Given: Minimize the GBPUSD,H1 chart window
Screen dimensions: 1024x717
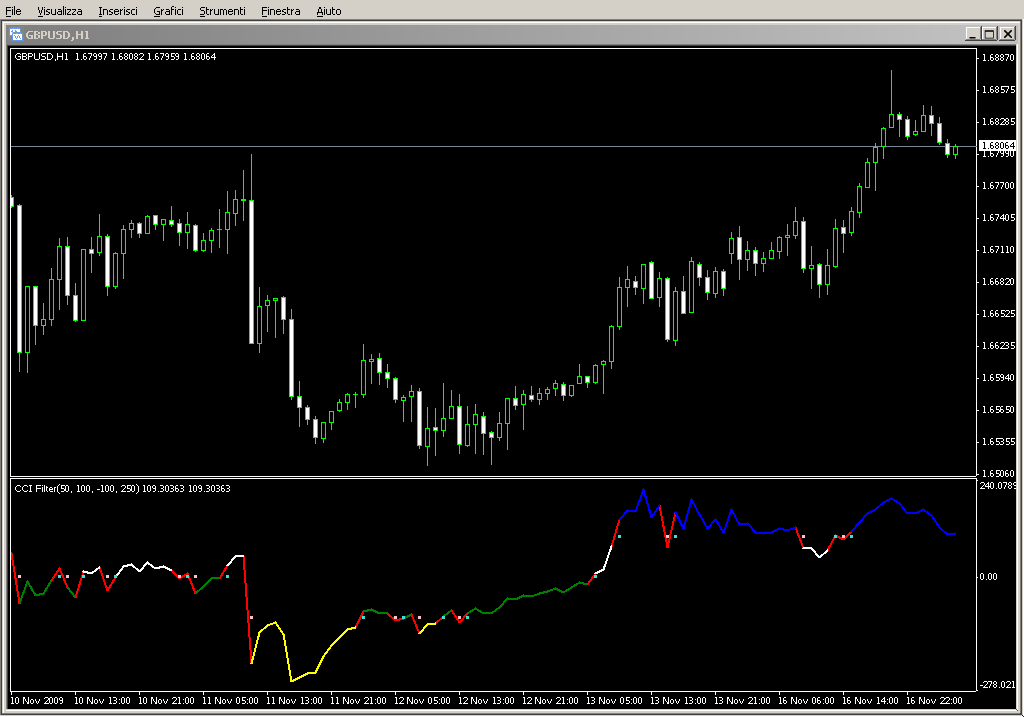Looking at the screenshot, I should pos(972,34).
